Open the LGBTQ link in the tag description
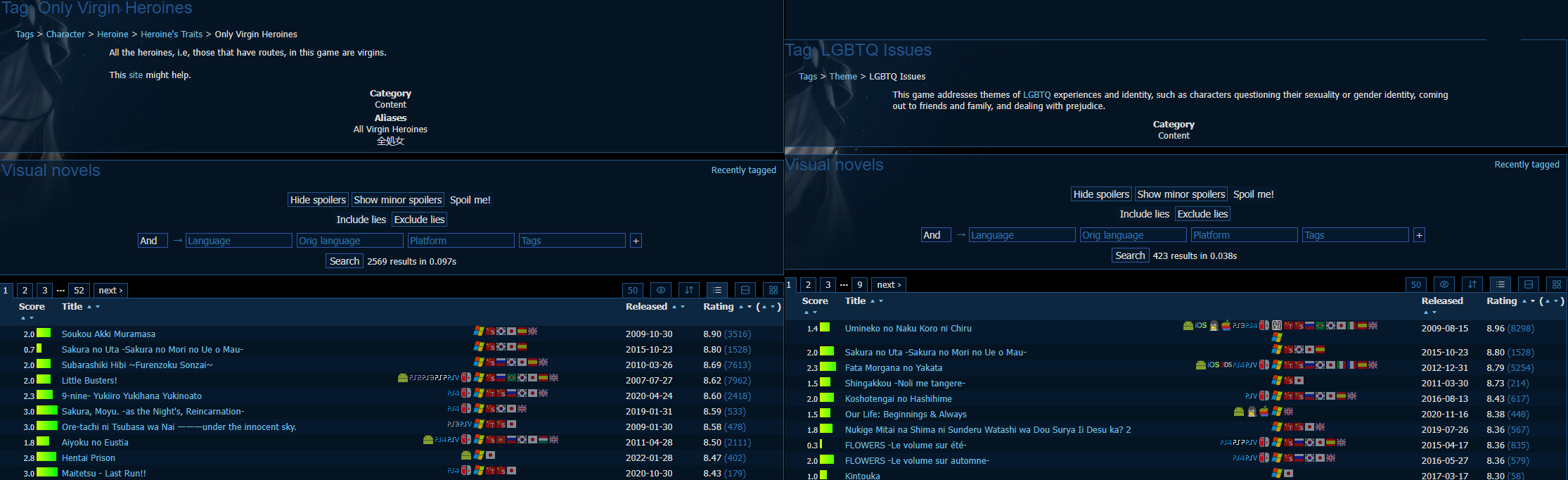The width and height of the screenshot is (1568, 480). [1037, 94]
